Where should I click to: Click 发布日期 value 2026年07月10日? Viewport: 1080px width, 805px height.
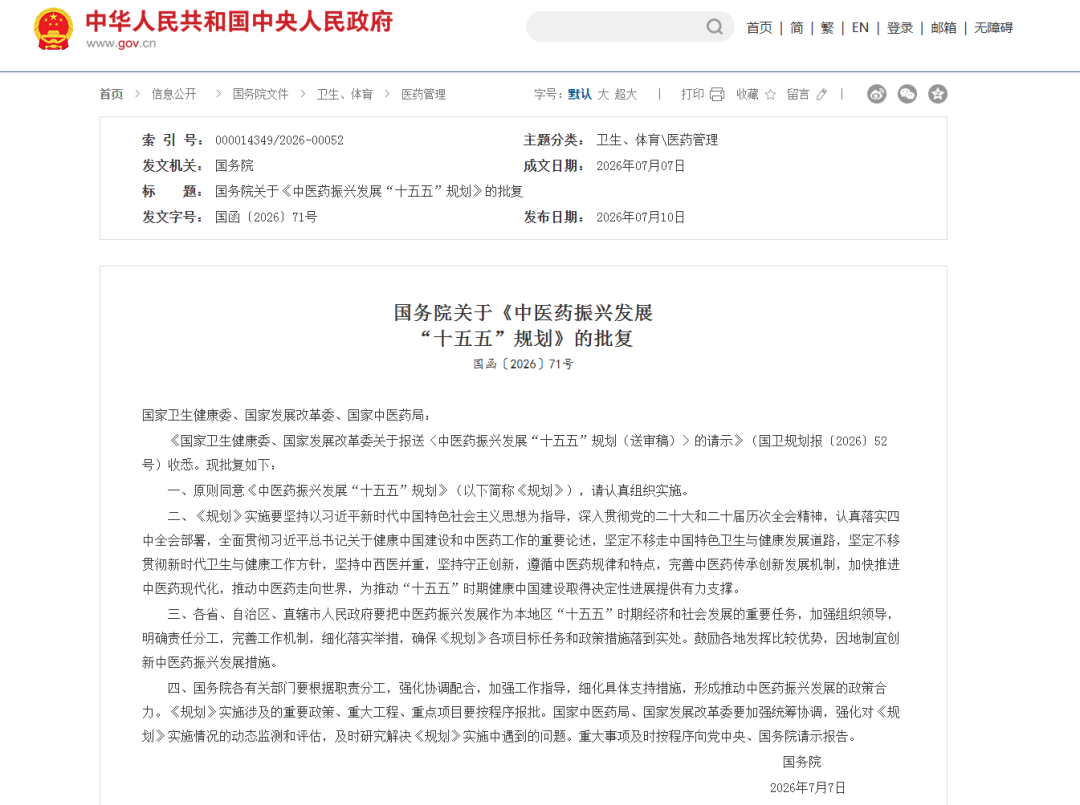pyautogui.click(x=640, y=218)
